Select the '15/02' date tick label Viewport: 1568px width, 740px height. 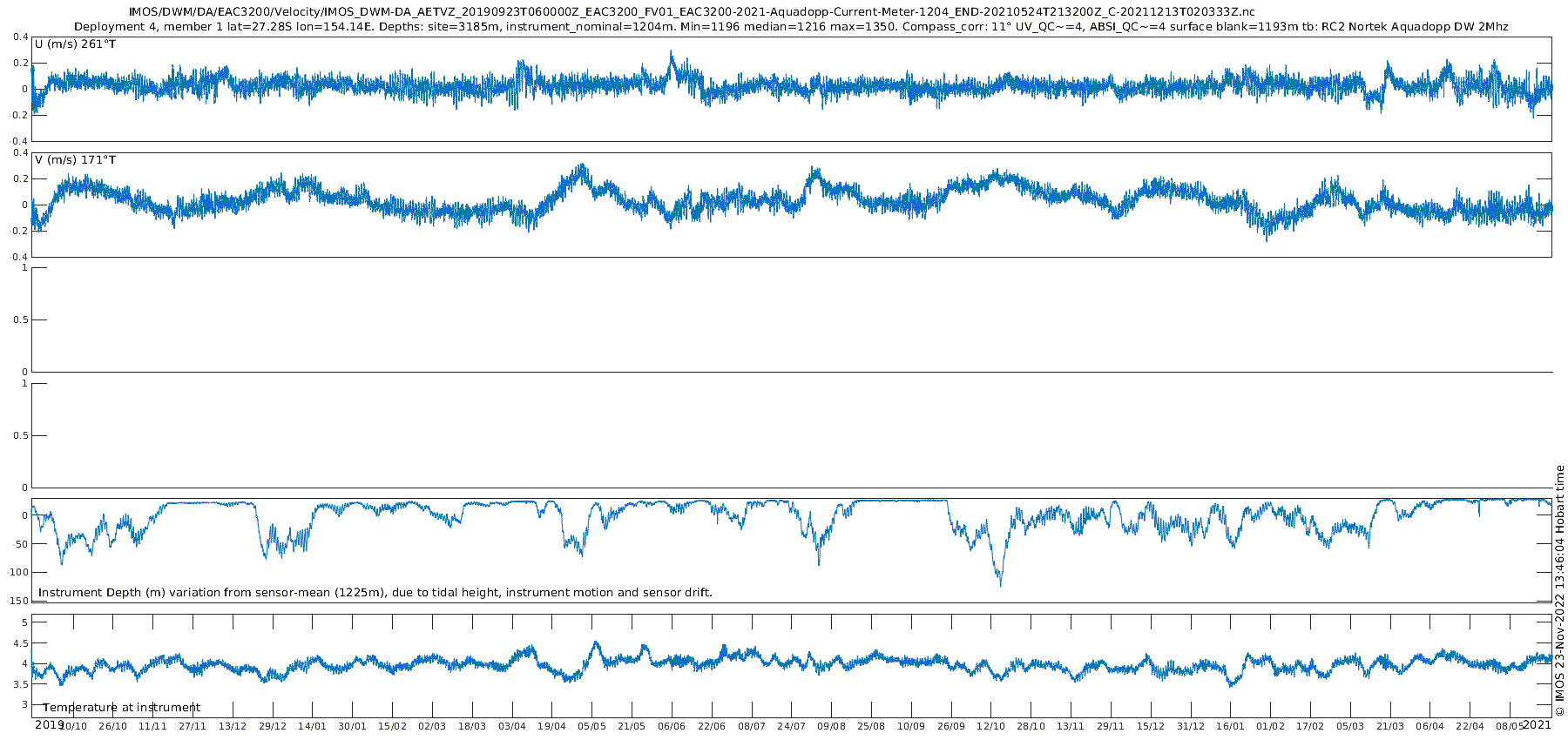[x=393, y=726]
